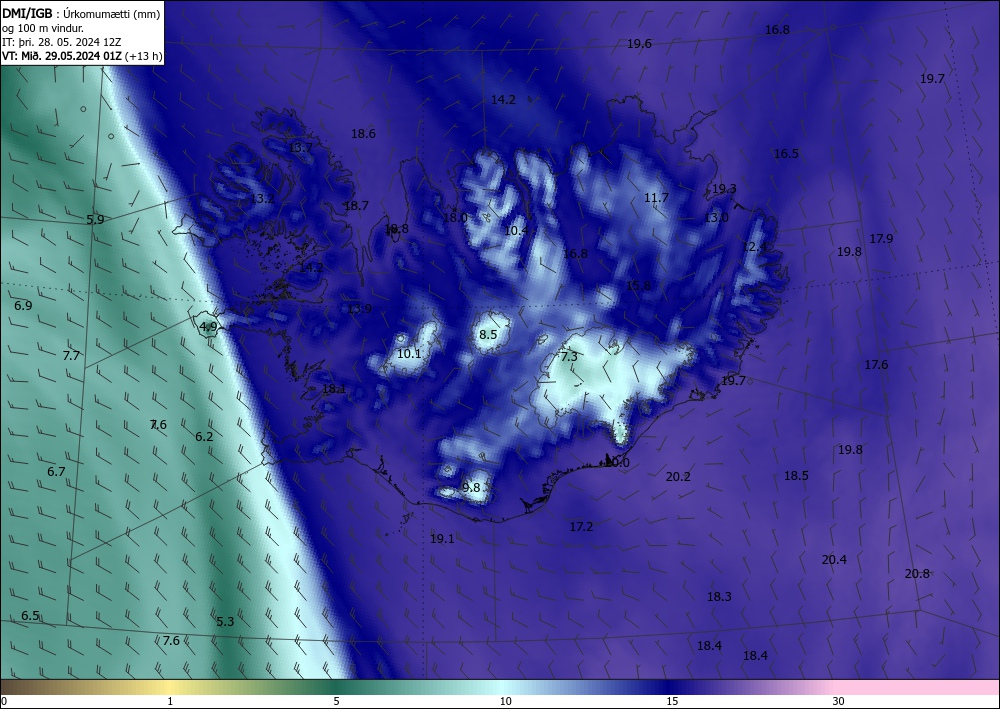Click the '10' label on the color scale
Viewport: 1000px width, 709px height.
tap(505, 701)
